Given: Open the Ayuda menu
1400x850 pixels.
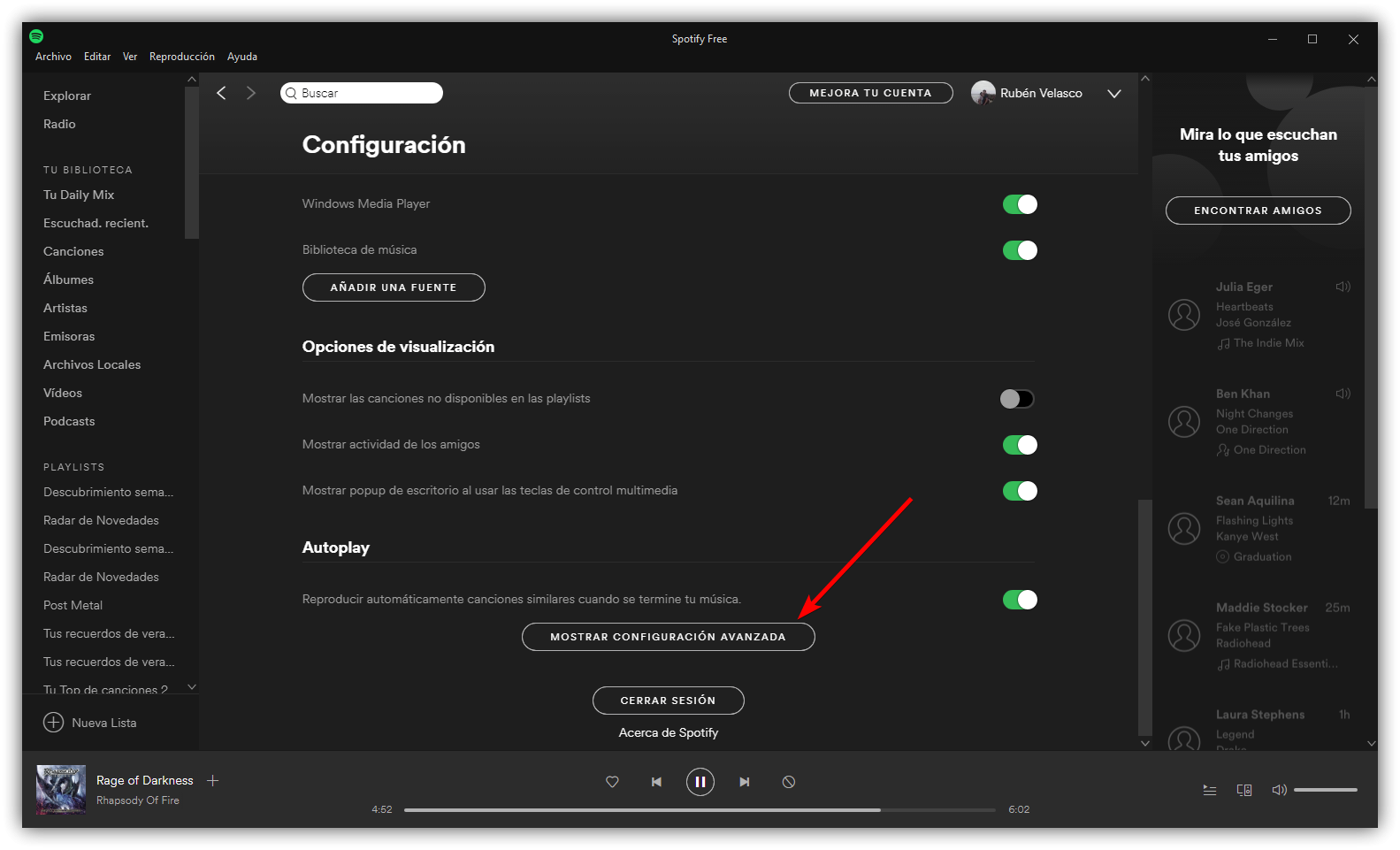Looking at the screenshot, I should click(x=242, y=57).
